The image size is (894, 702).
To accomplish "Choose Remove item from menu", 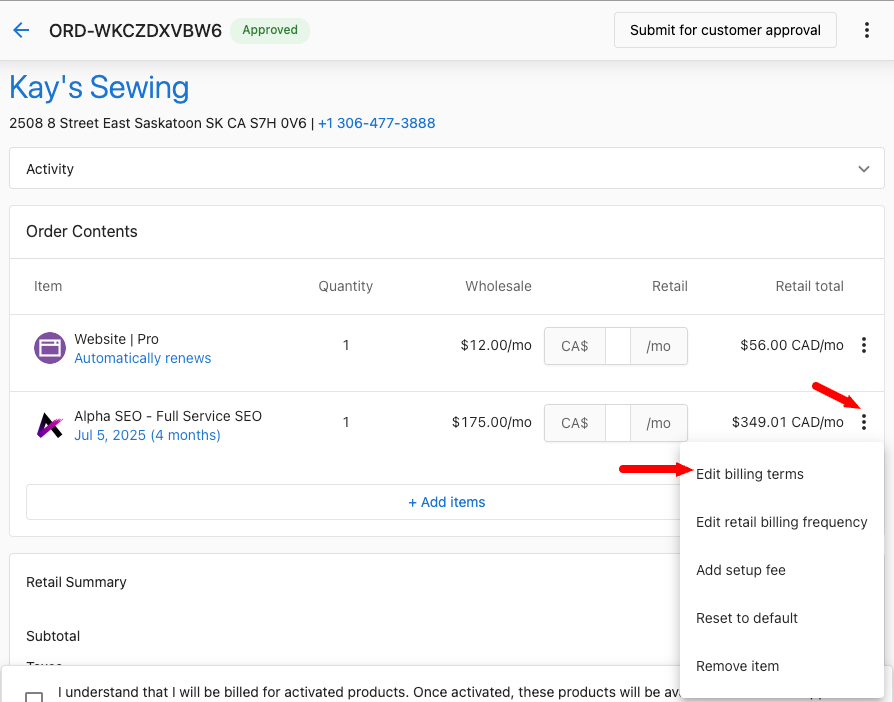I will (737, 666).
